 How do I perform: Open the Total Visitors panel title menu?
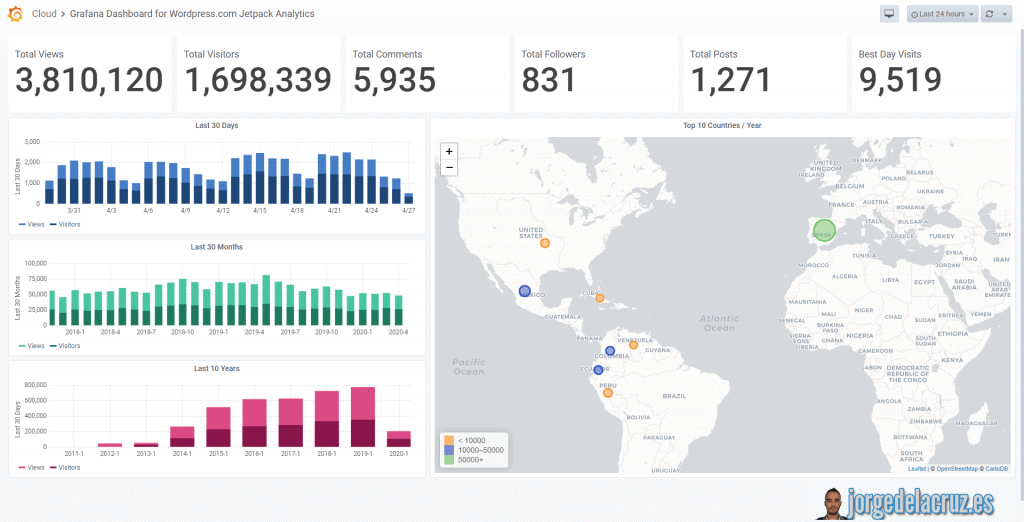pyautogui.click(x=212, y=54)
